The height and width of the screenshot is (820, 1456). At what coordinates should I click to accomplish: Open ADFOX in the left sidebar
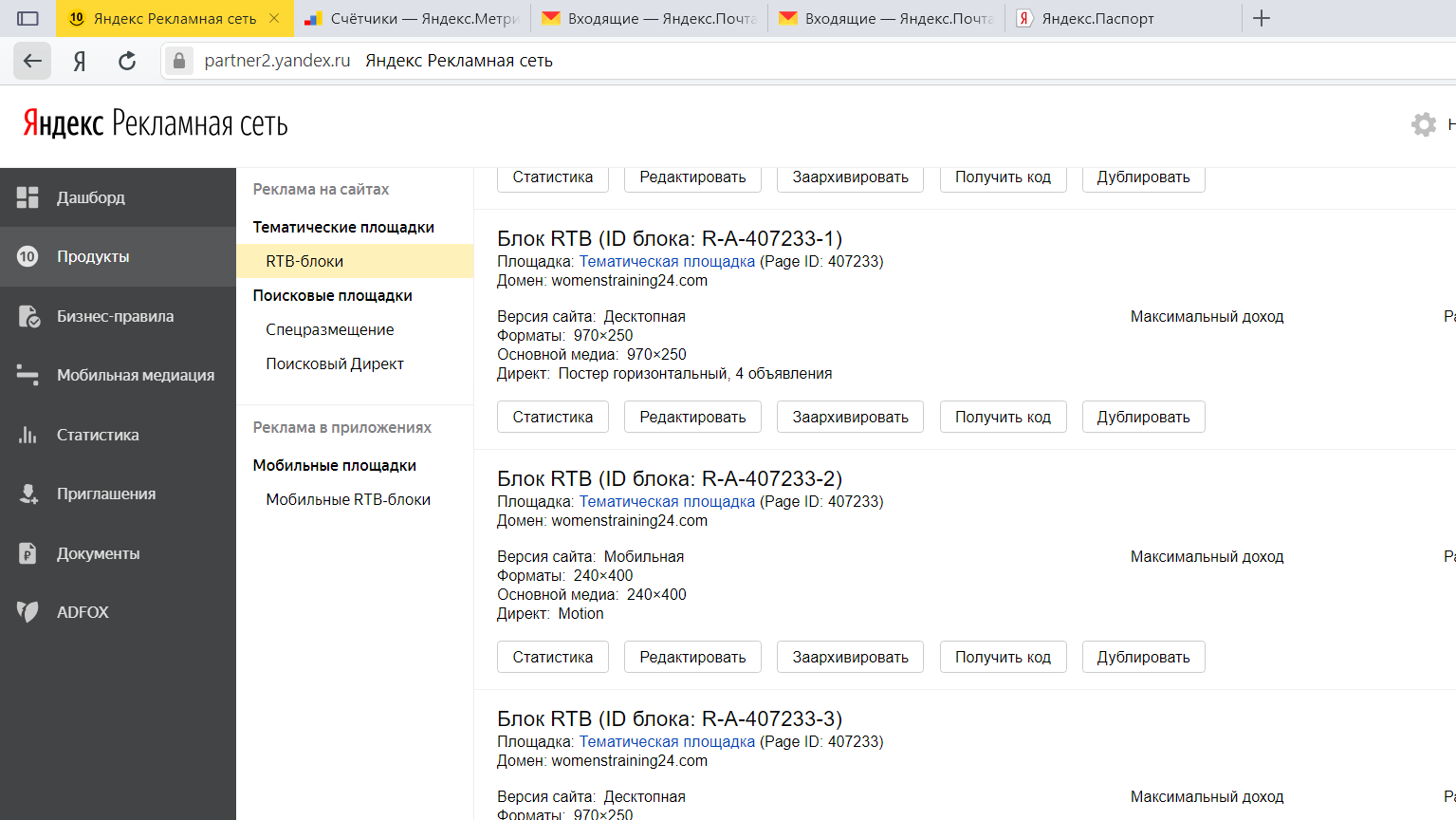pos(118,612)
